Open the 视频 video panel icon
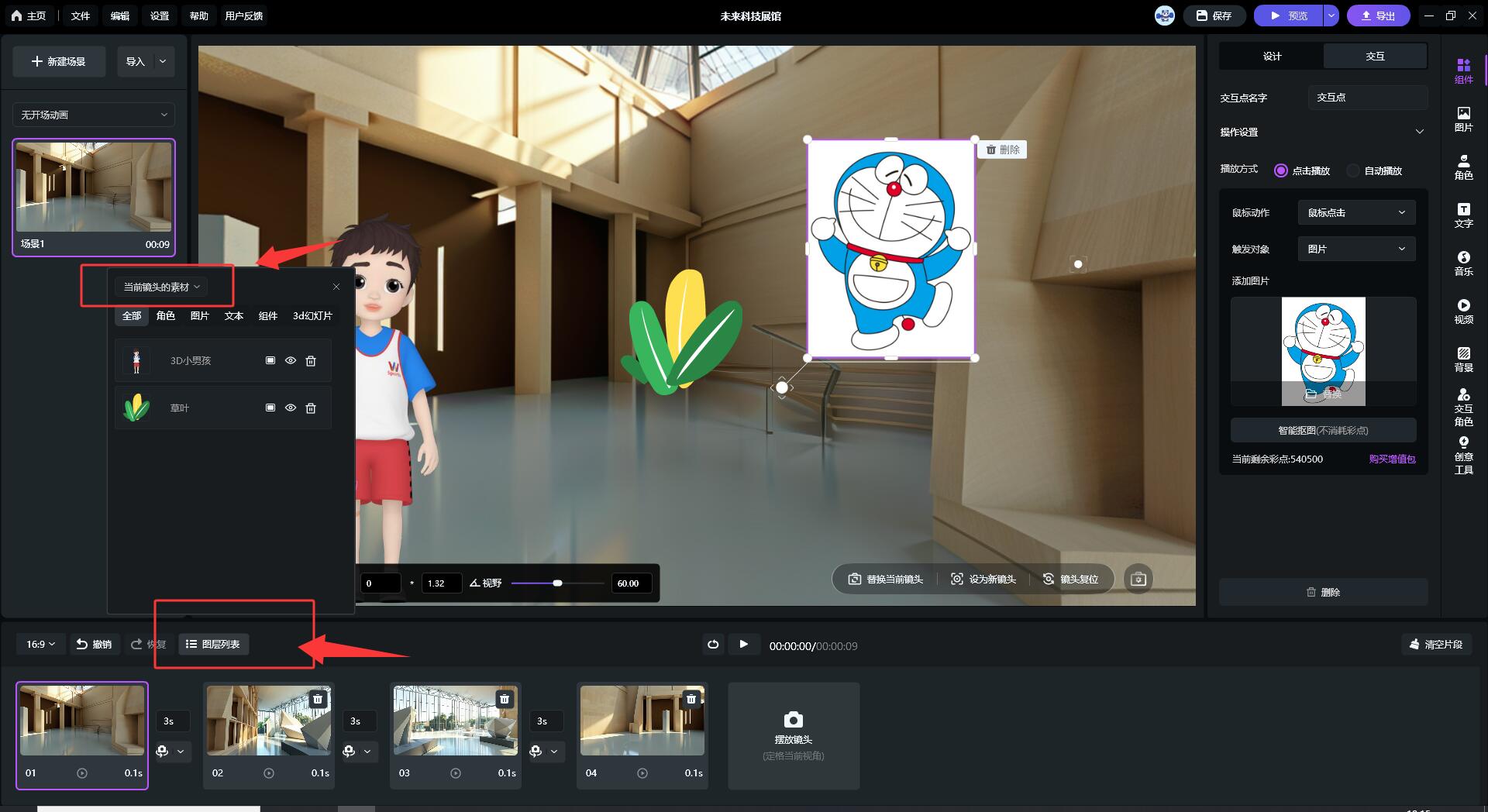1488x812 pixels. [1463, 311]
